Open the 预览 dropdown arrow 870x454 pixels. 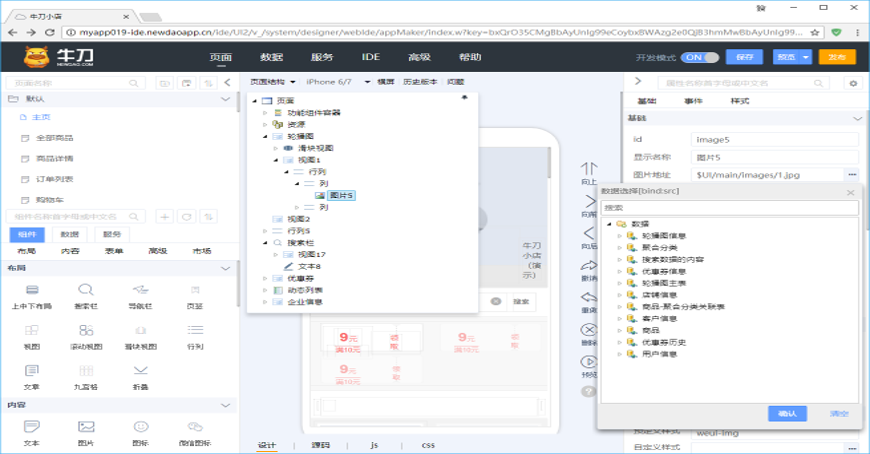tap(806, 57)
